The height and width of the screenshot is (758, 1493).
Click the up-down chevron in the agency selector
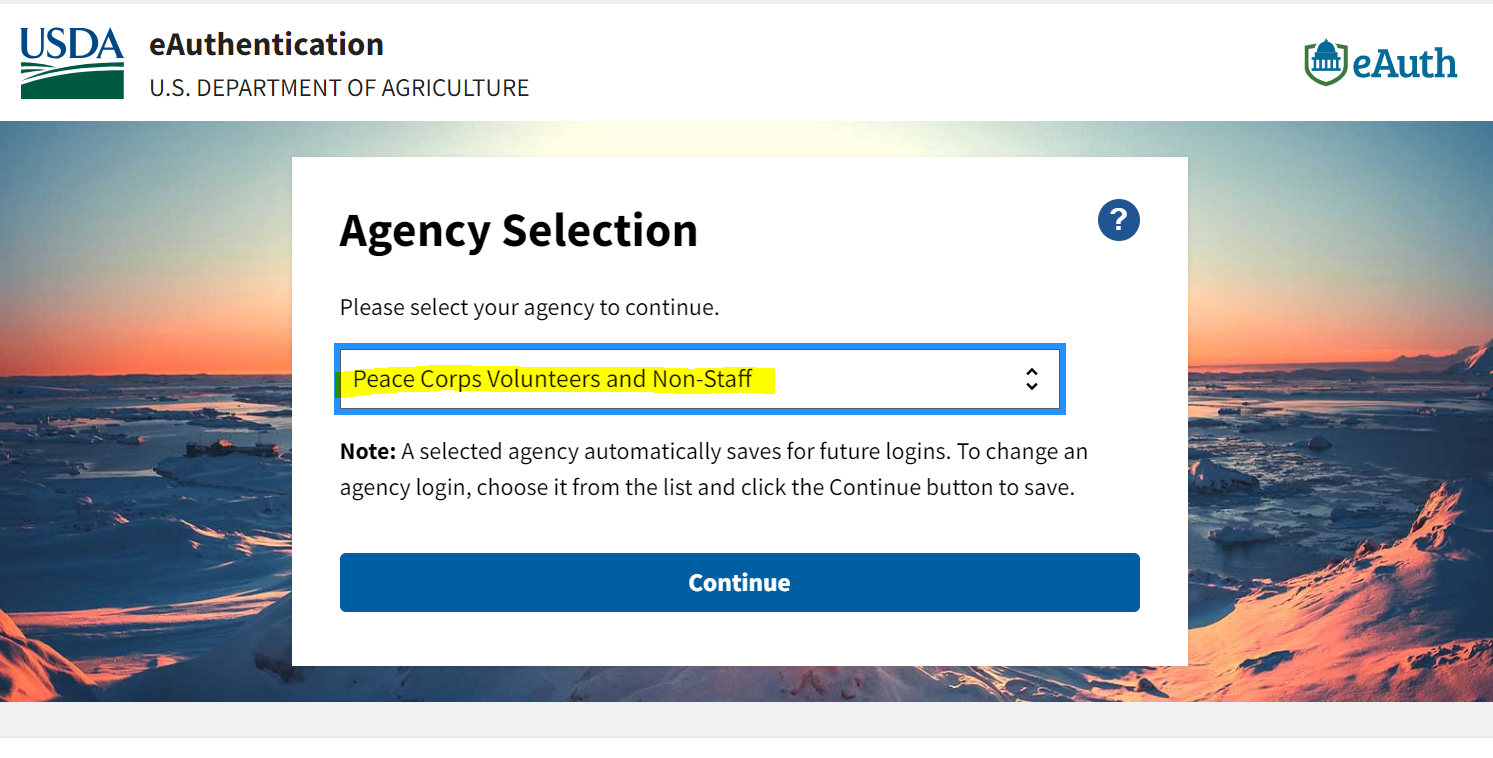pyautogui.click(x=1031, y=379)
